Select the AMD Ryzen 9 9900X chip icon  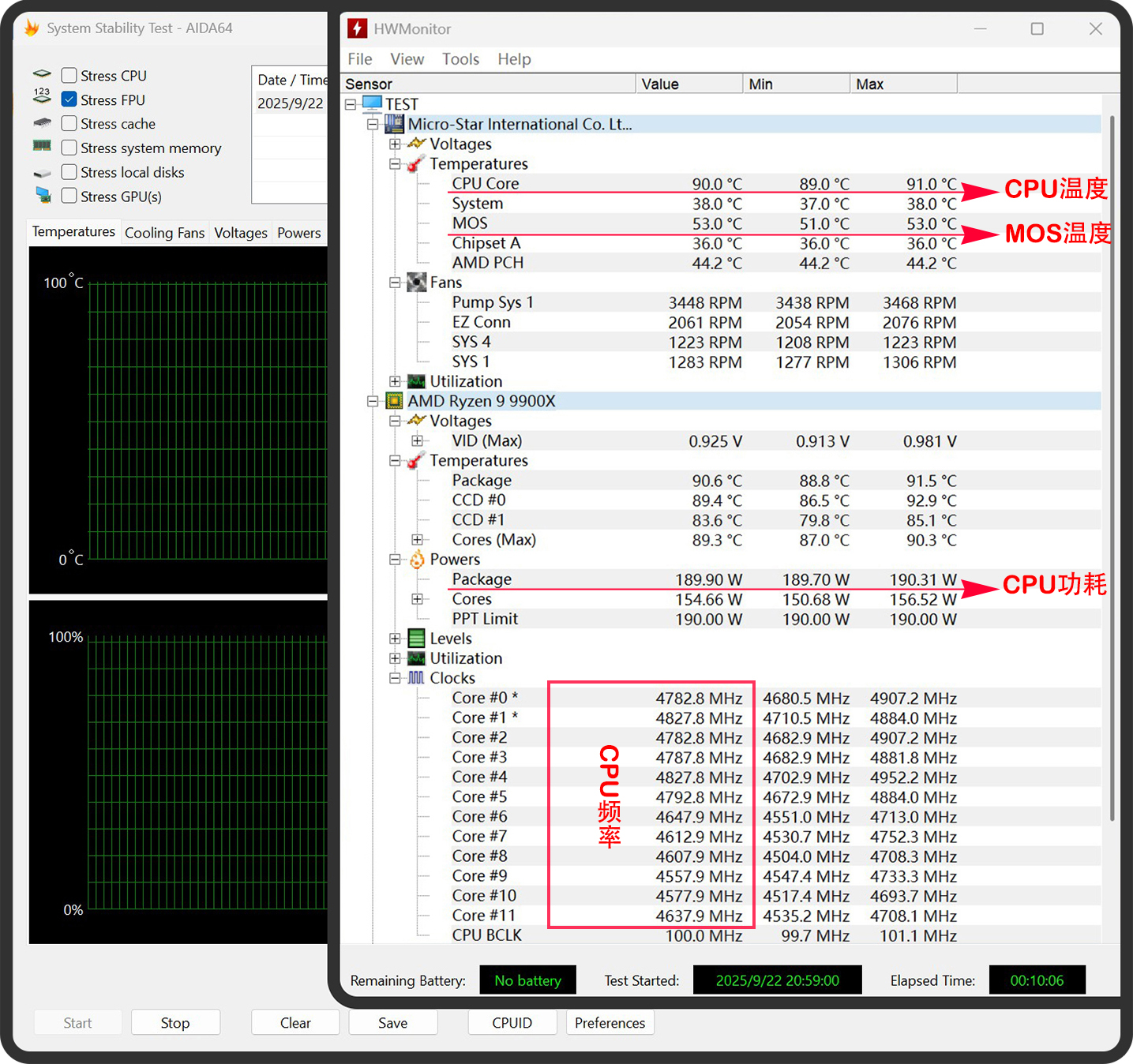394,401
